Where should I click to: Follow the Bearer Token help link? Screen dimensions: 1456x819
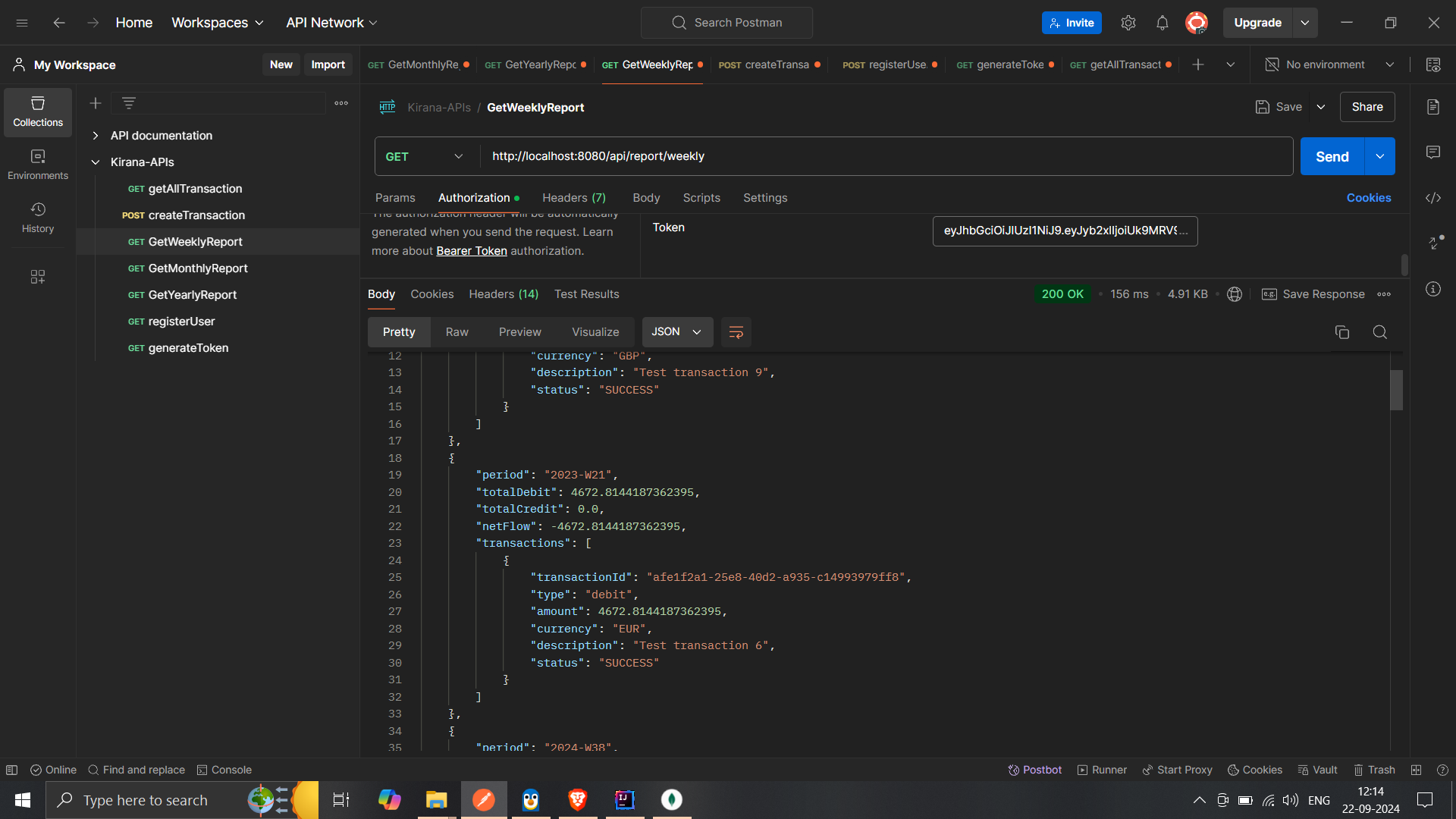point(471,251)
